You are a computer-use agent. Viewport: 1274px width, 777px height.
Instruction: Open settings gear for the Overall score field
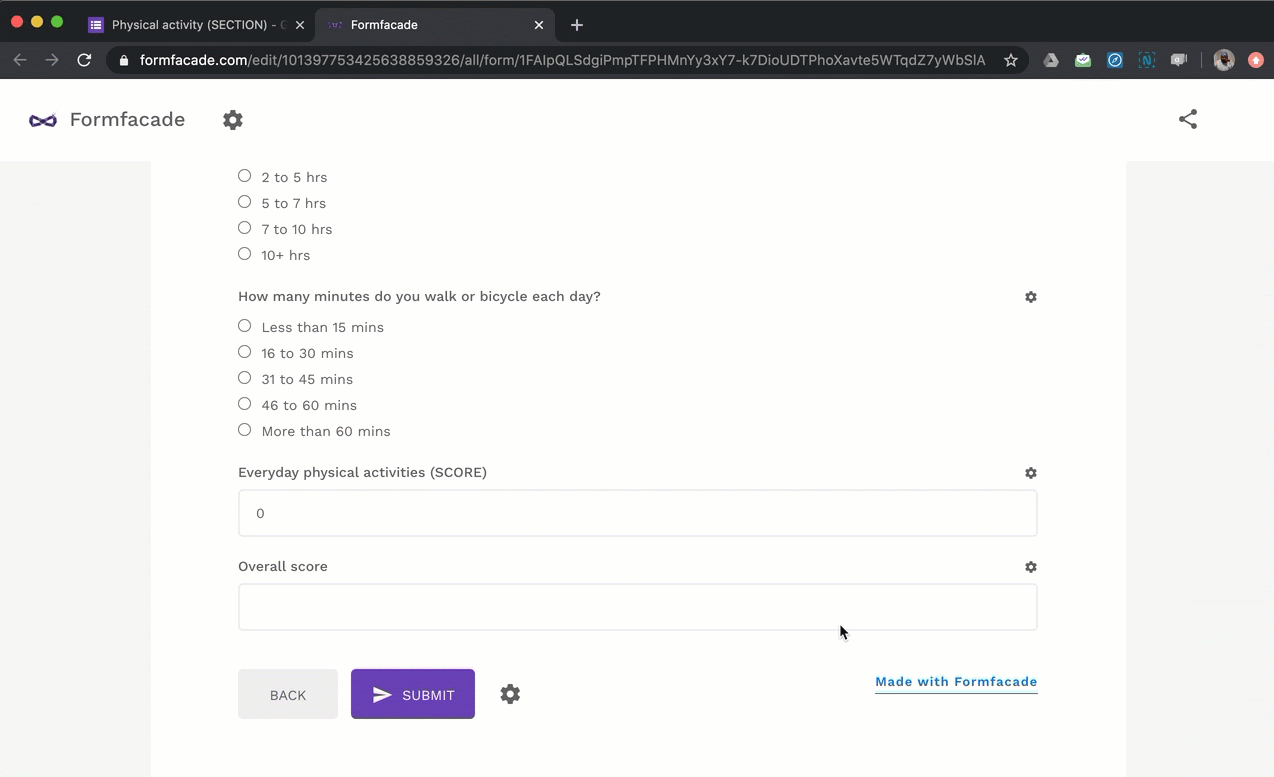(x=1030, y=567)
